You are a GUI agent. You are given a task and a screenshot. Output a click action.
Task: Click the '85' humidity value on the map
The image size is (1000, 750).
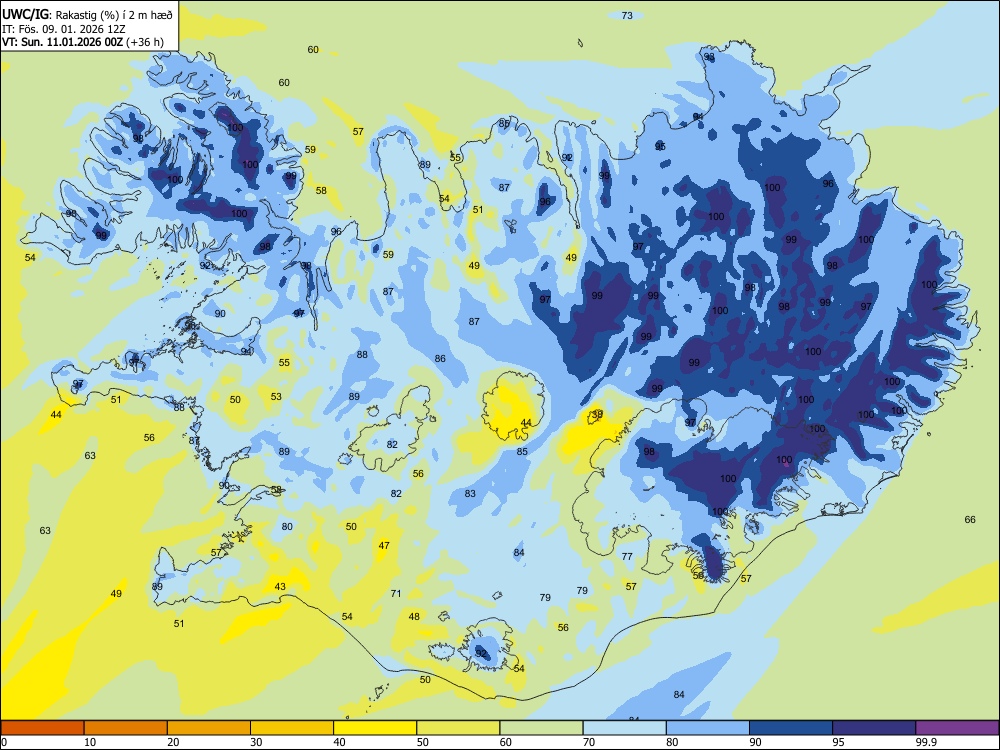pos(522,452)
